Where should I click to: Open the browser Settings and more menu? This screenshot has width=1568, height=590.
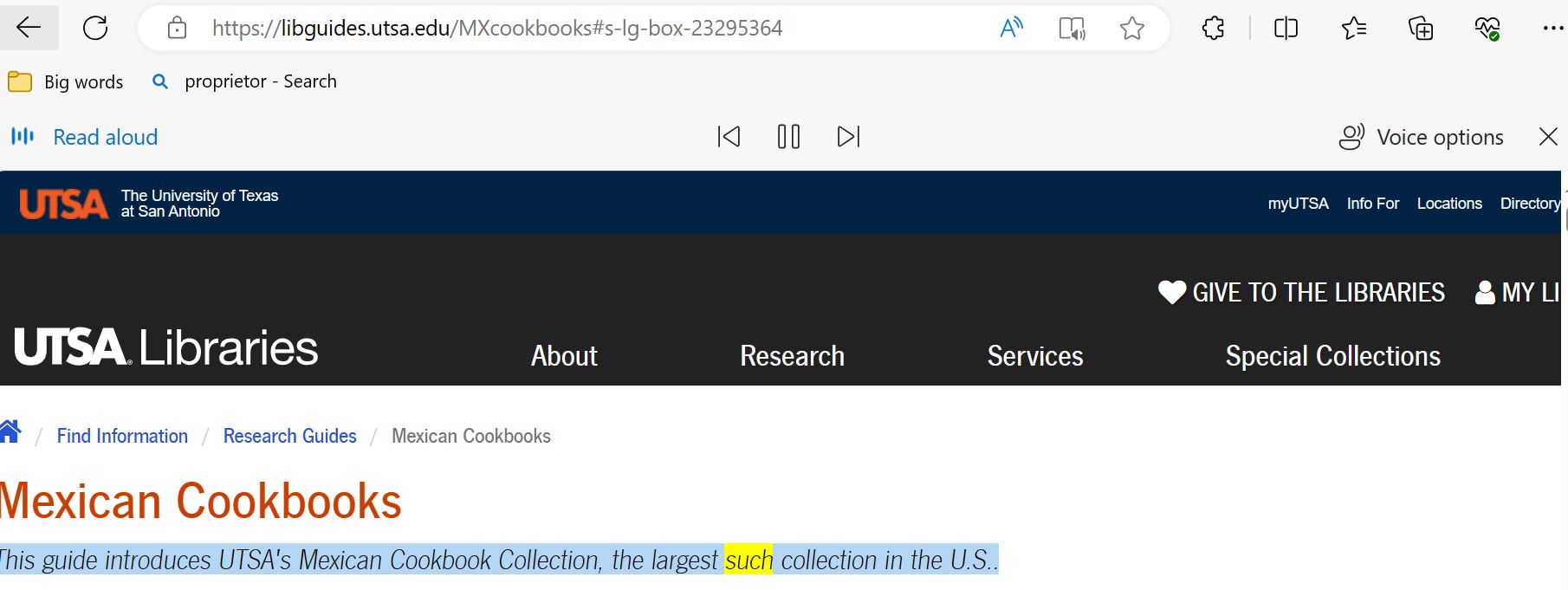(1552, 28)
